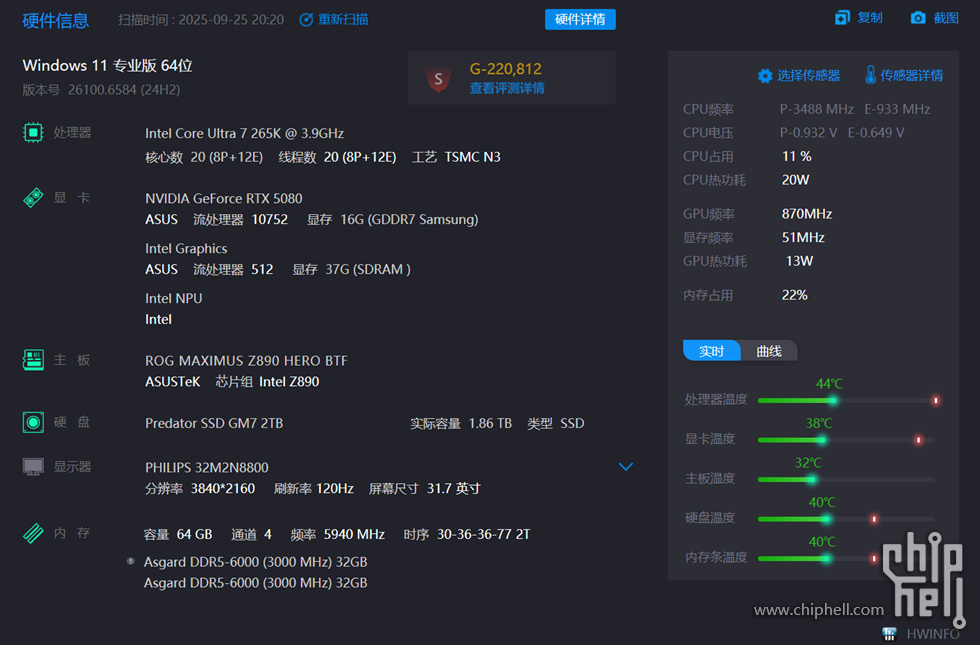Click the gear icon for sensor selection
Viewport: 980px width, 645px height.
(765, 76)
